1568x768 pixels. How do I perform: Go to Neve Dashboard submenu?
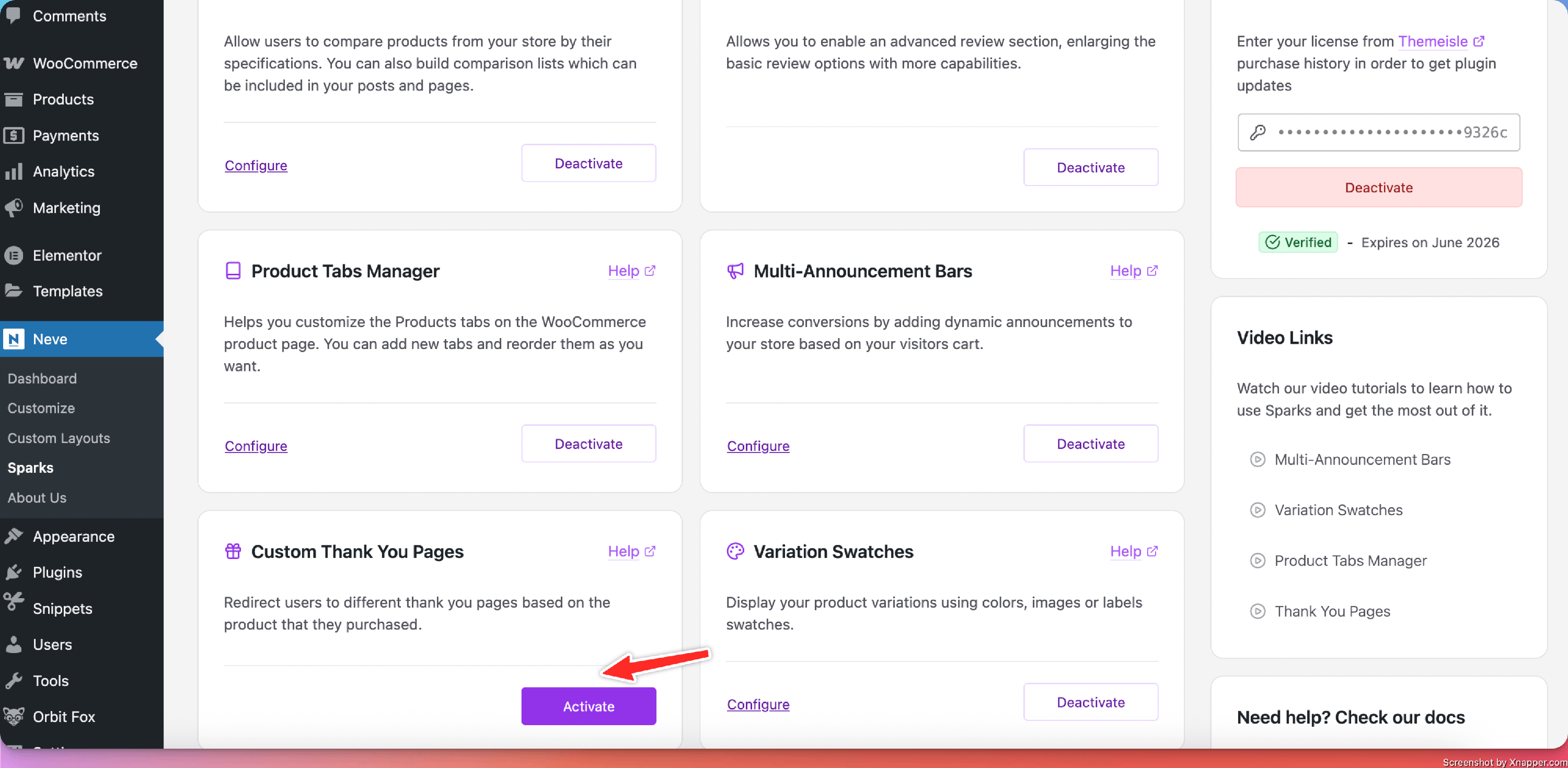42,379
